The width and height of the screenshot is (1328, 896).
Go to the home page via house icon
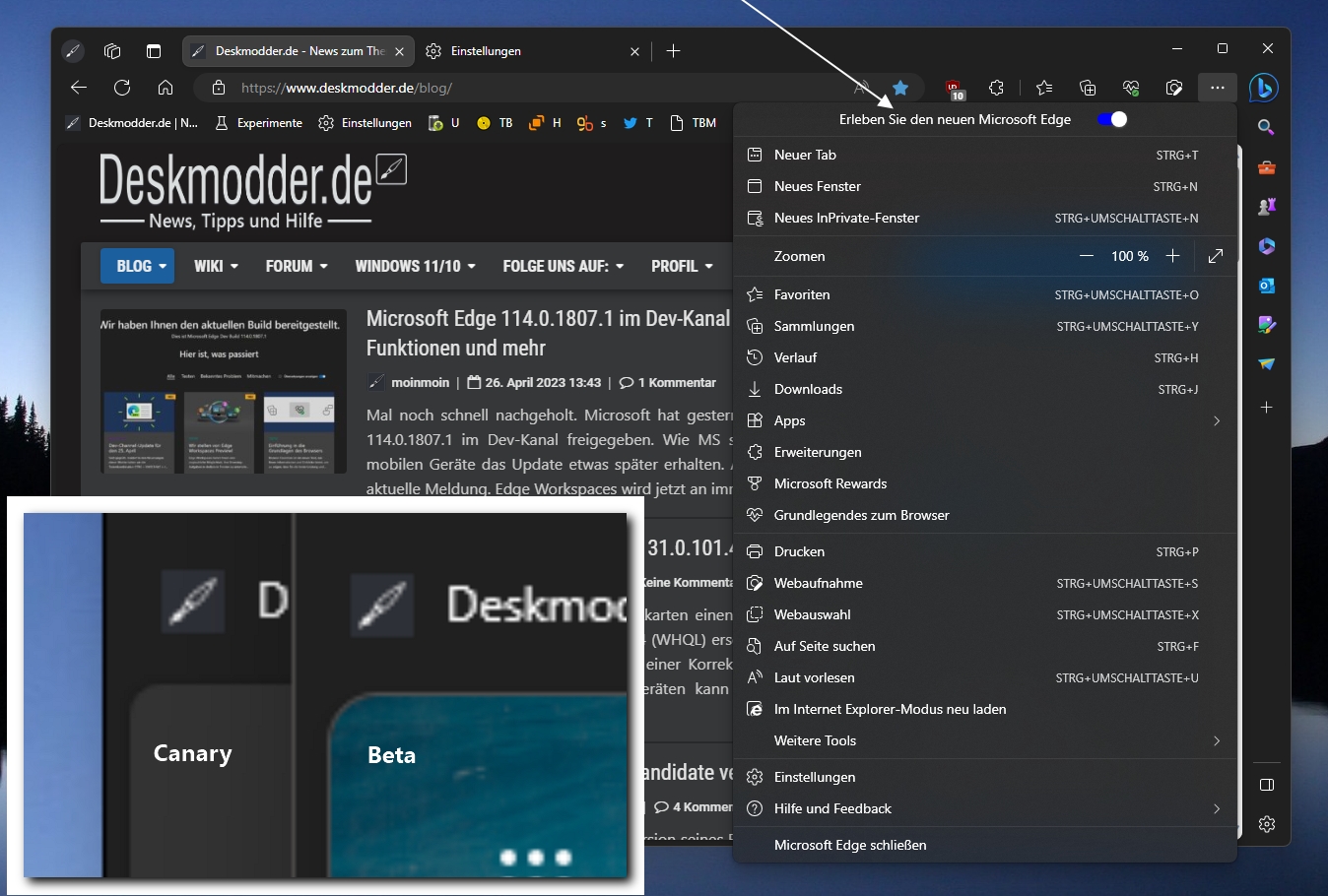click(x=166, y=88)
